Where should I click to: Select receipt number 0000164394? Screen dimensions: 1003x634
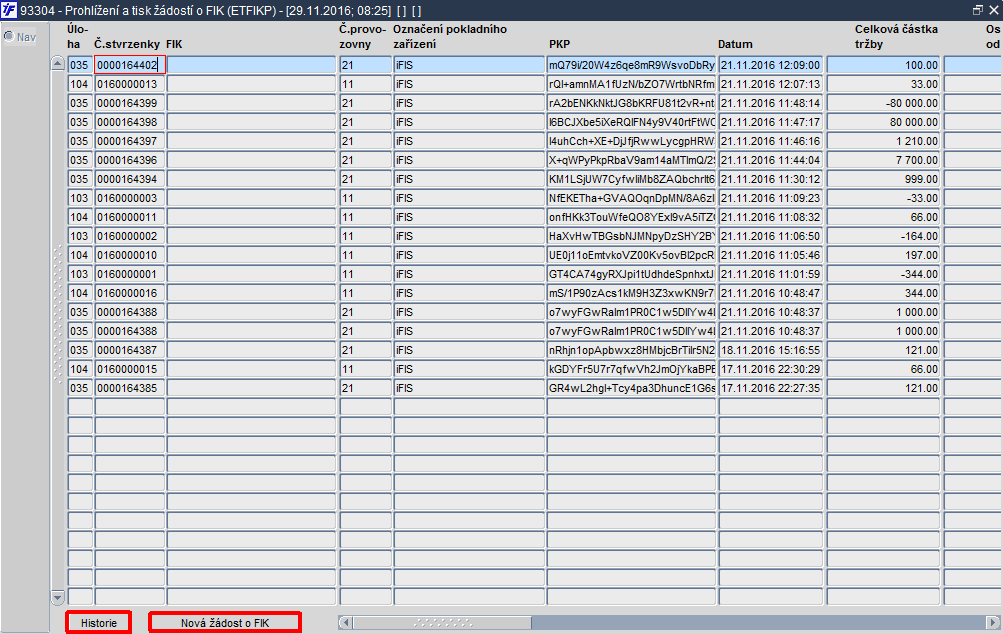tap(130, 178)
